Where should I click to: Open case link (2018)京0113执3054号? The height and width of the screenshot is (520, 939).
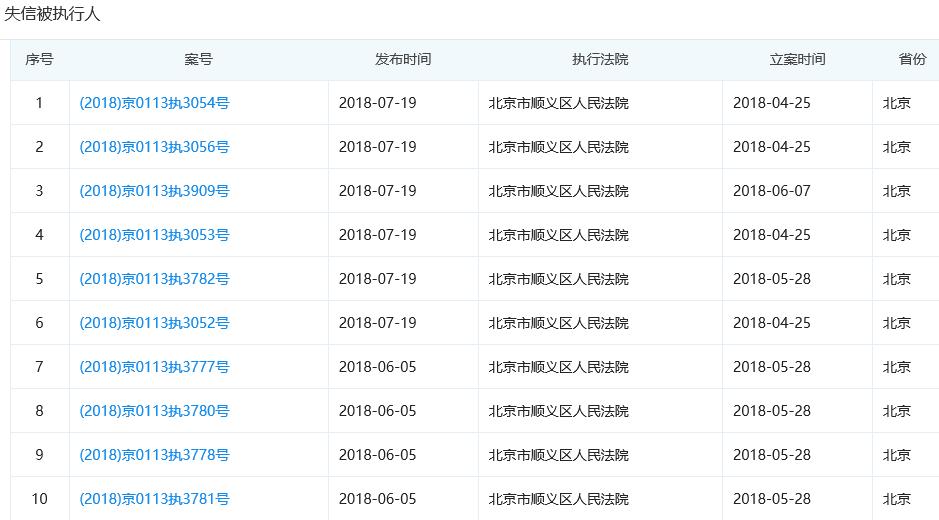point(155,103)
